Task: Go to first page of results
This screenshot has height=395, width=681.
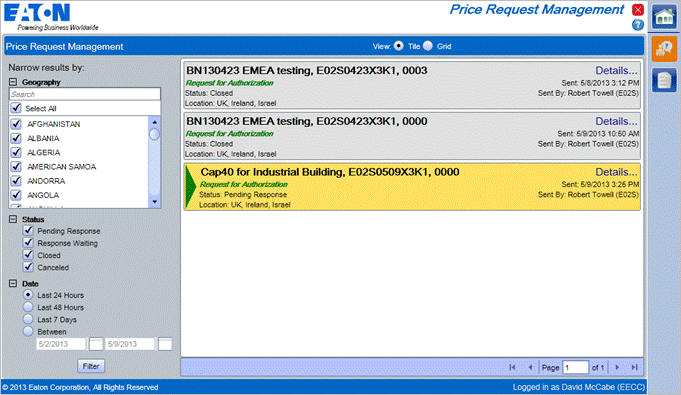Action: tap(512, 367)
